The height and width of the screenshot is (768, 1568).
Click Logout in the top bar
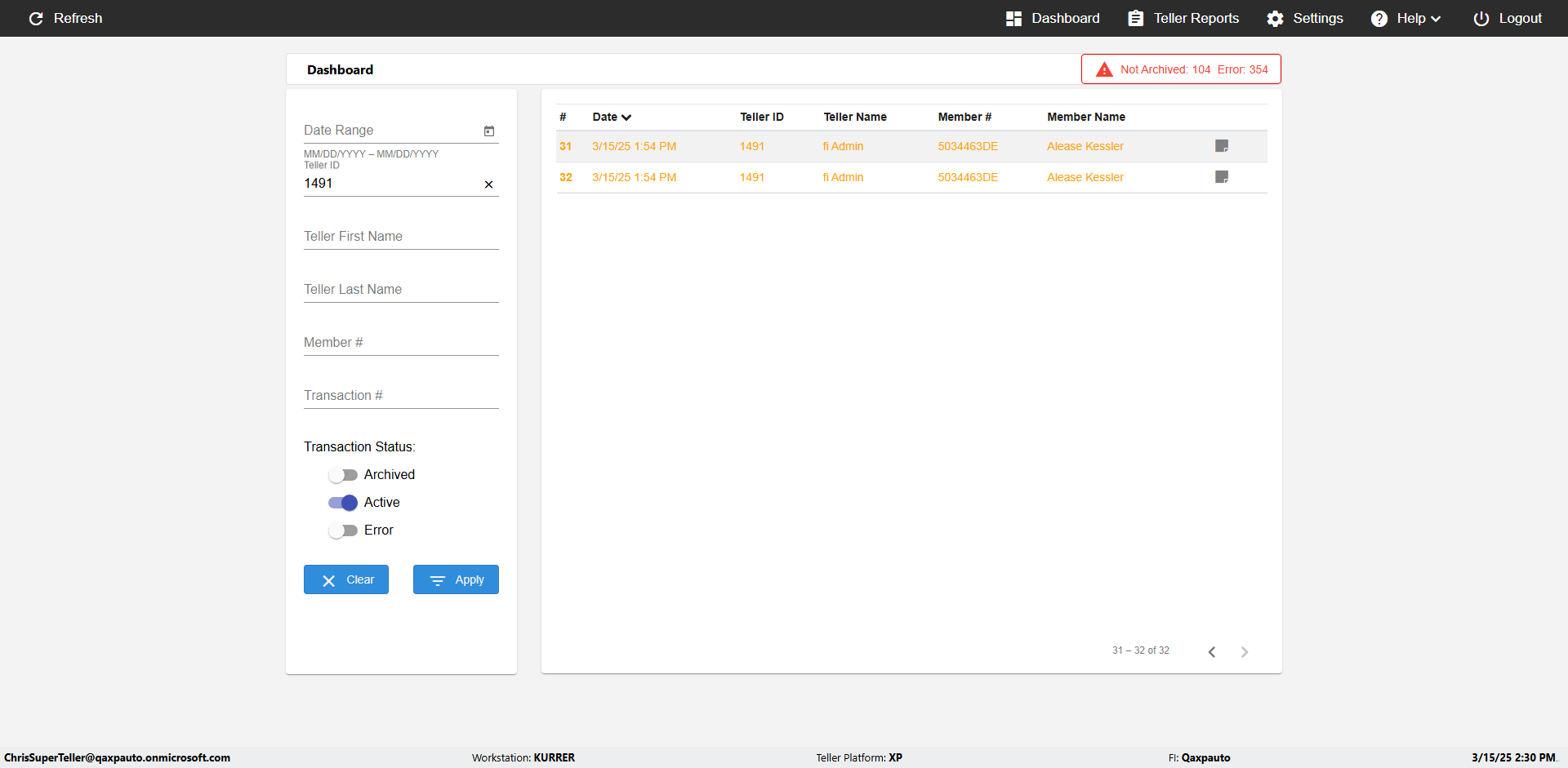(x=1508, y=18)
